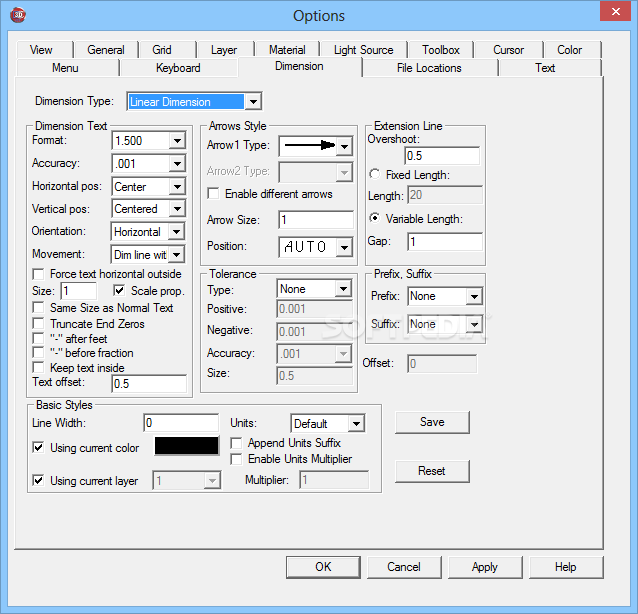Uncheck the Scale prop. checkbox
The width and height of the screenshot is (638, 614).
pyautogui.click(x=119, y=291)
